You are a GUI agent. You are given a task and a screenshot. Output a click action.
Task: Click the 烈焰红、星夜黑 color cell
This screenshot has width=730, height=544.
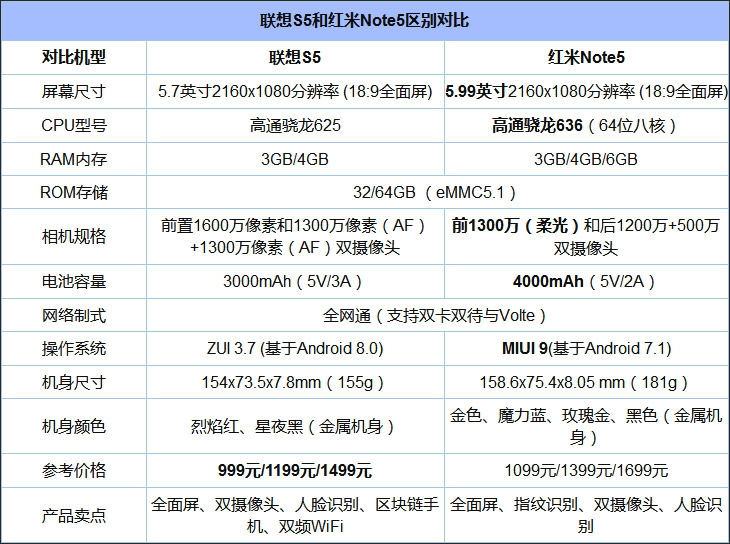tap(295, 426)
